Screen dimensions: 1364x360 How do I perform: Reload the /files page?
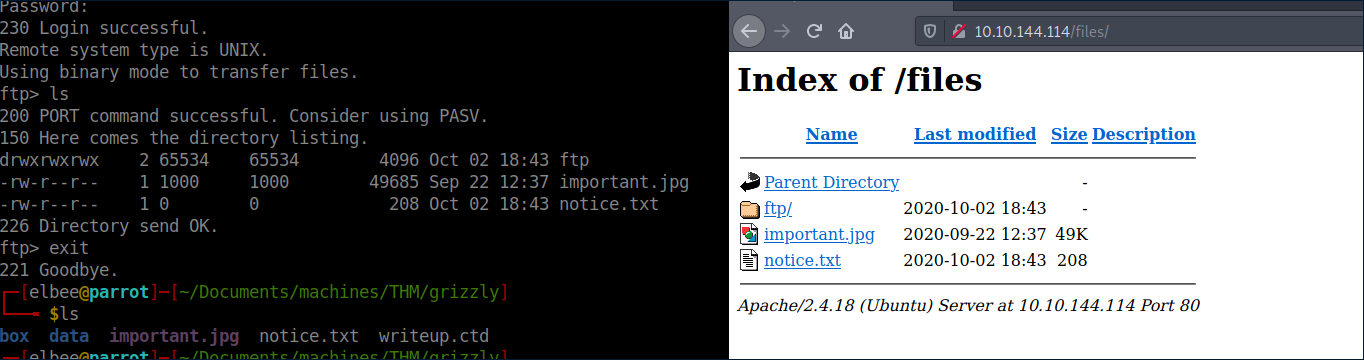(814, 31)
